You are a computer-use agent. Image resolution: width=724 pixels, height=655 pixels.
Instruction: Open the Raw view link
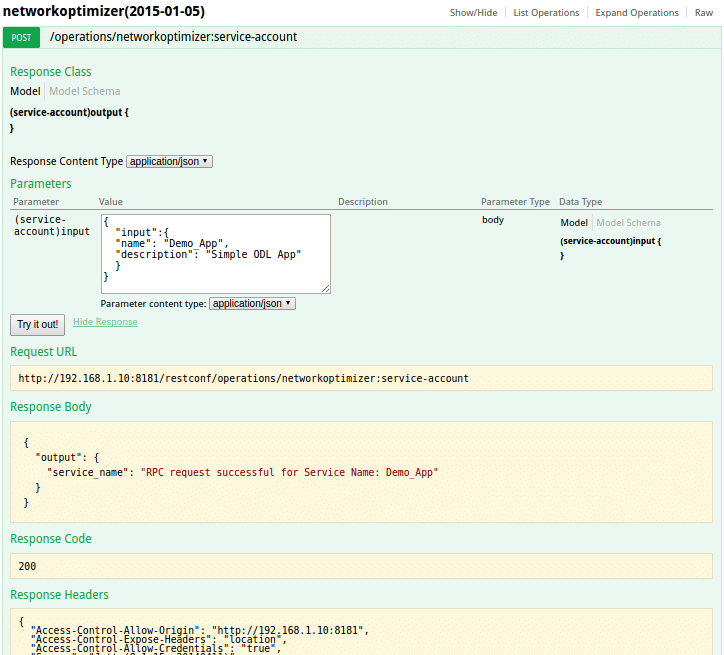[704, 13]
